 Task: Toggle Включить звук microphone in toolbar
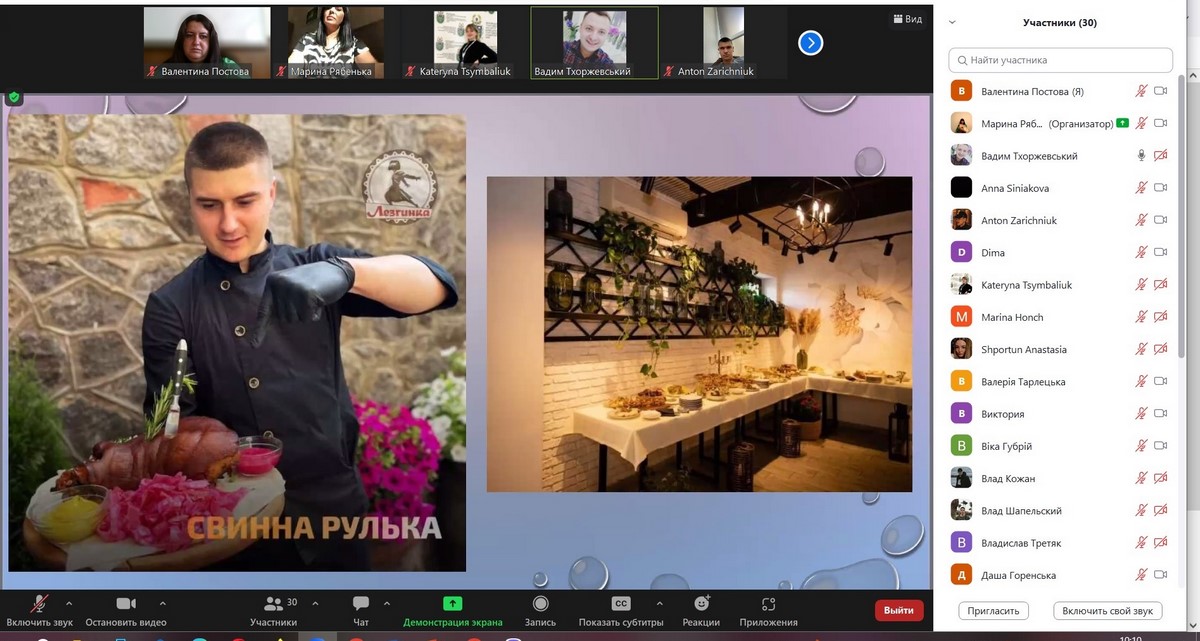[40, 604]
